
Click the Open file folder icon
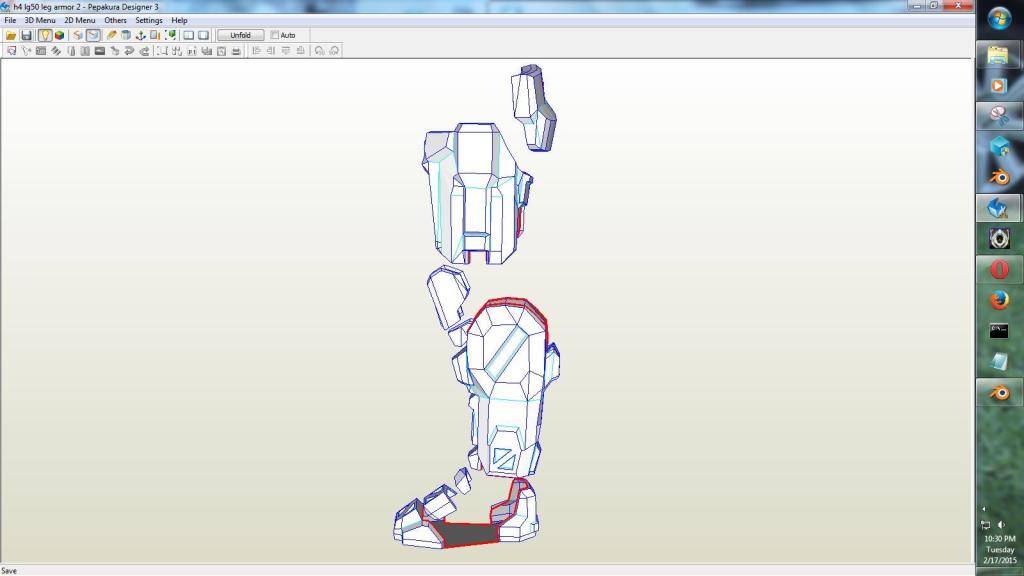(11, 35)
